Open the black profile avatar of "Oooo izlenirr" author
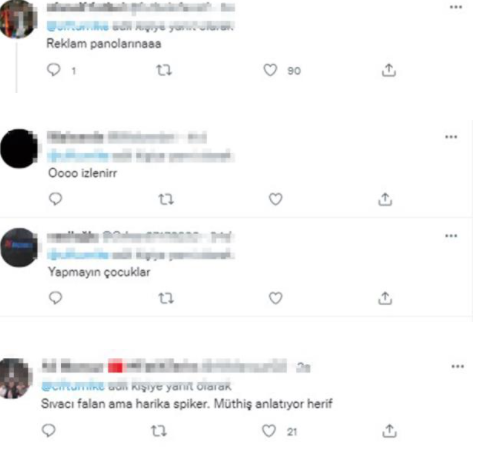The width and height of the screenshot is (486, 470). tap(19, 149)
